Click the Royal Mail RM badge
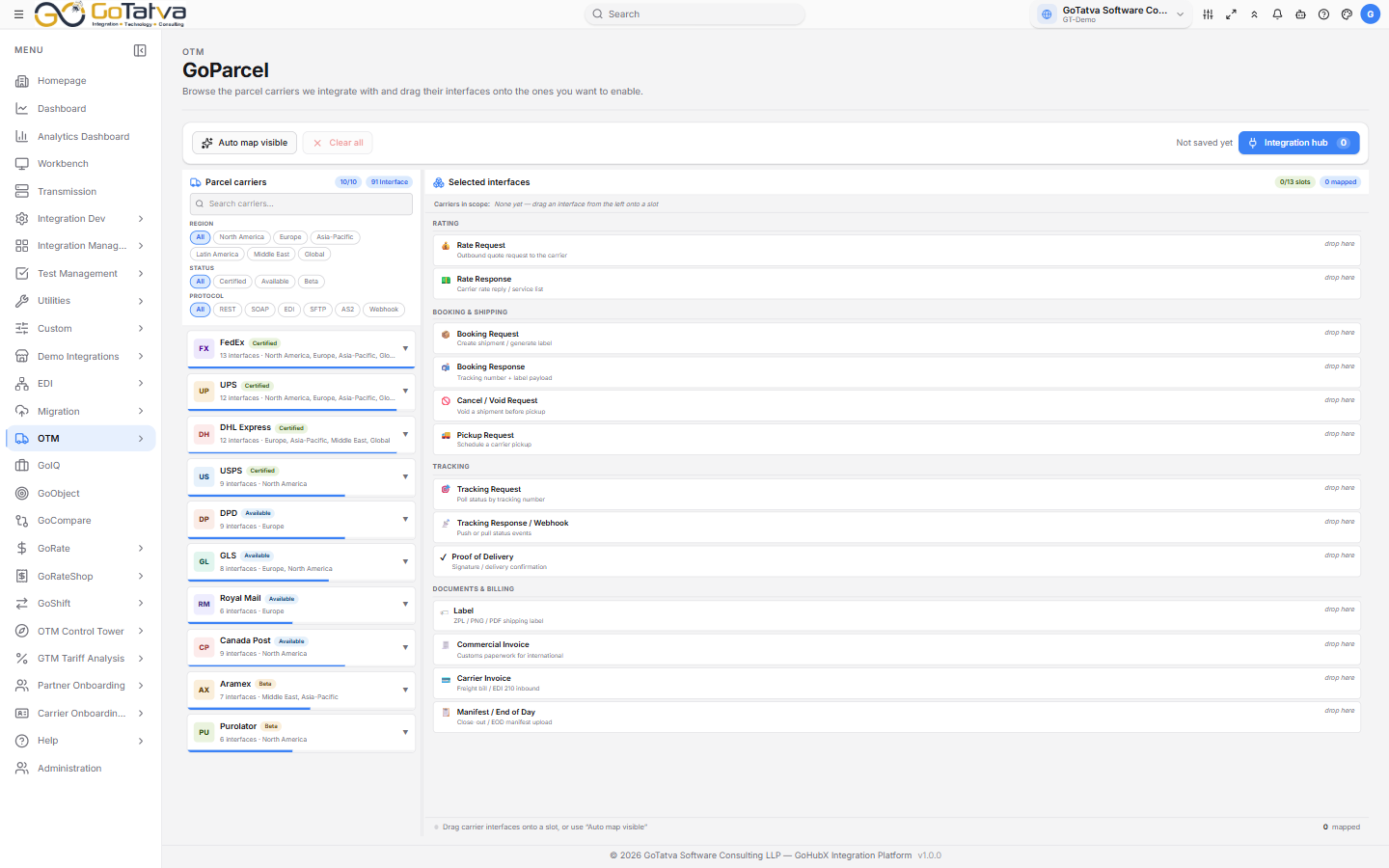 tap(204, 604)
